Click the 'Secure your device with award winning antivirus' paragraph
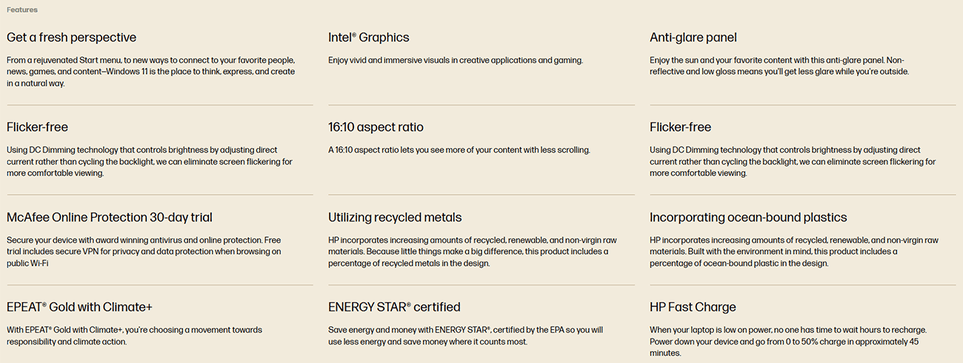This screenshot has width=963, height=363. [144, 251]
